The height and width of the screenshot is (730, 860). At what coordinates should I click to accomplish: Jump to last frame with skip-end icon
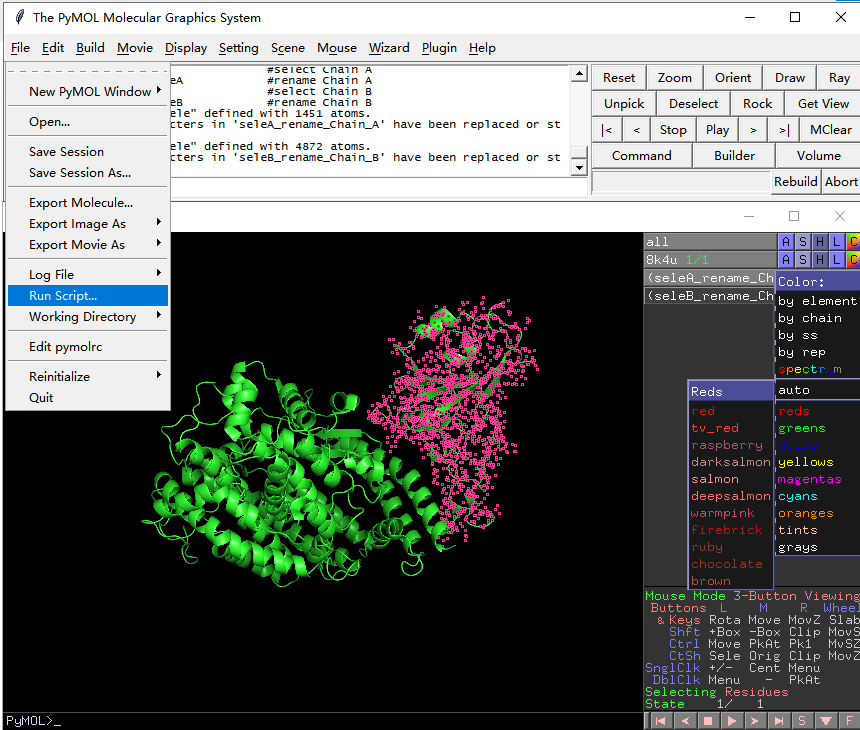tap(780, 720)
